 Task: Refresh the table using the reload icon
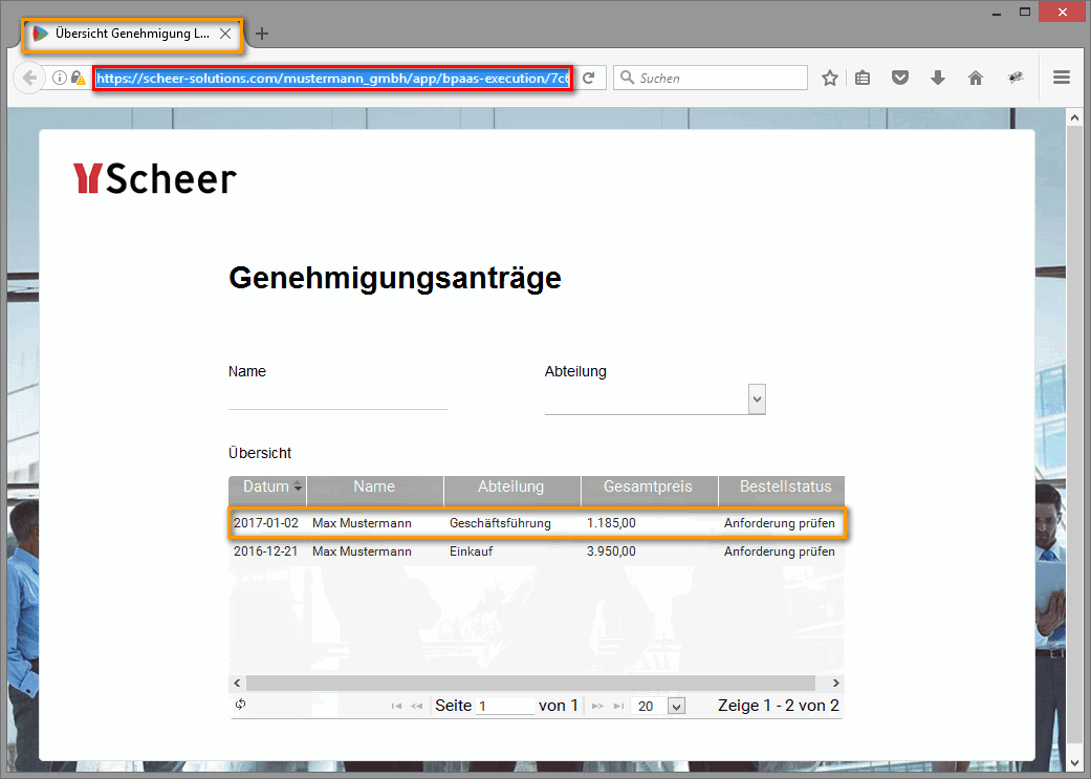(x=240, y=705)
